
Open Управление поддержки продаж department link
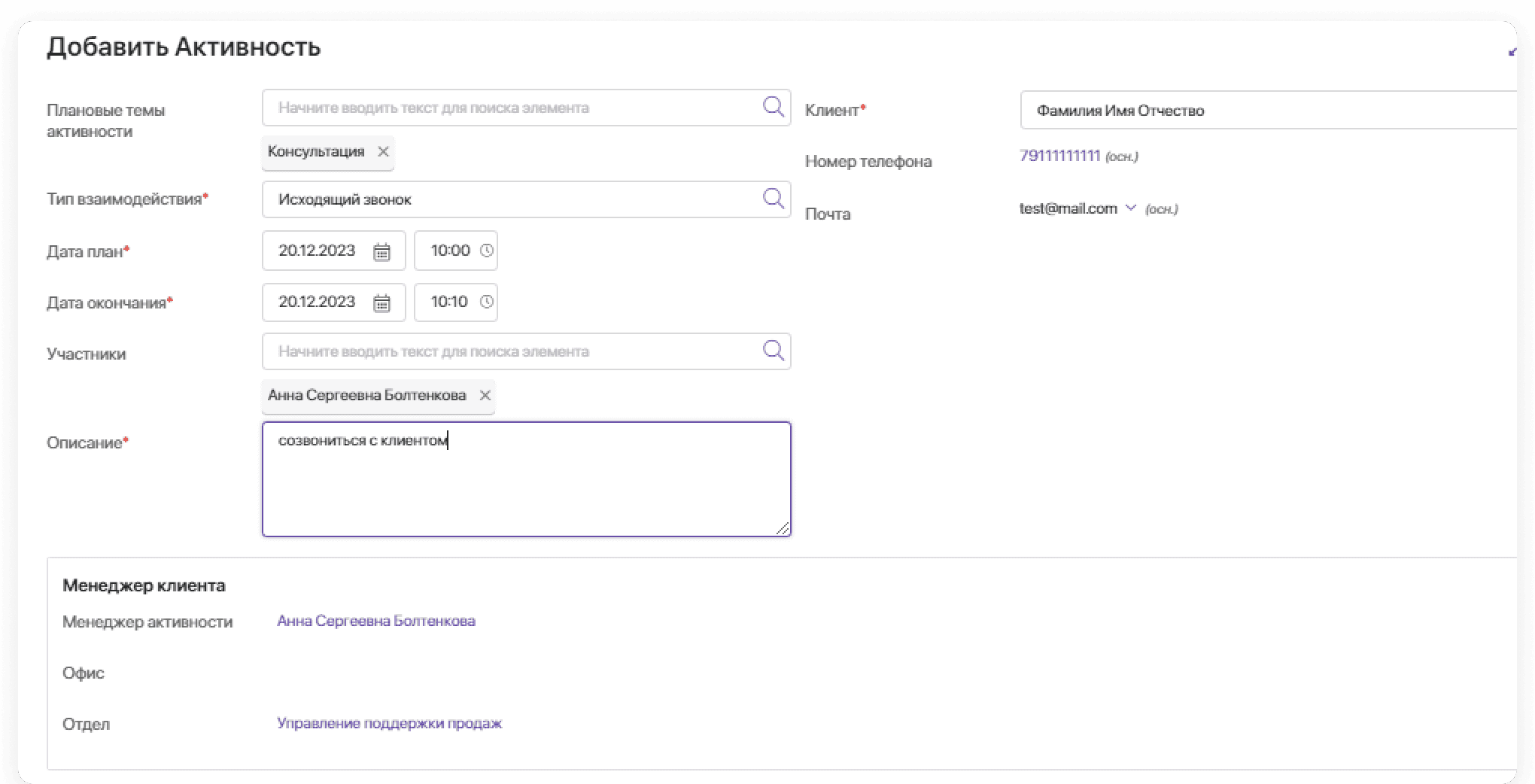pos(389,723)
